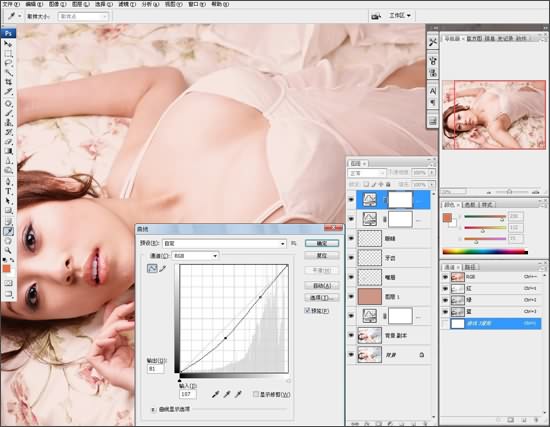Image resolution: width=550 pixels, height=427 pixels.
Task: Select the Lasso tool
Action: (x=8, y=63)
